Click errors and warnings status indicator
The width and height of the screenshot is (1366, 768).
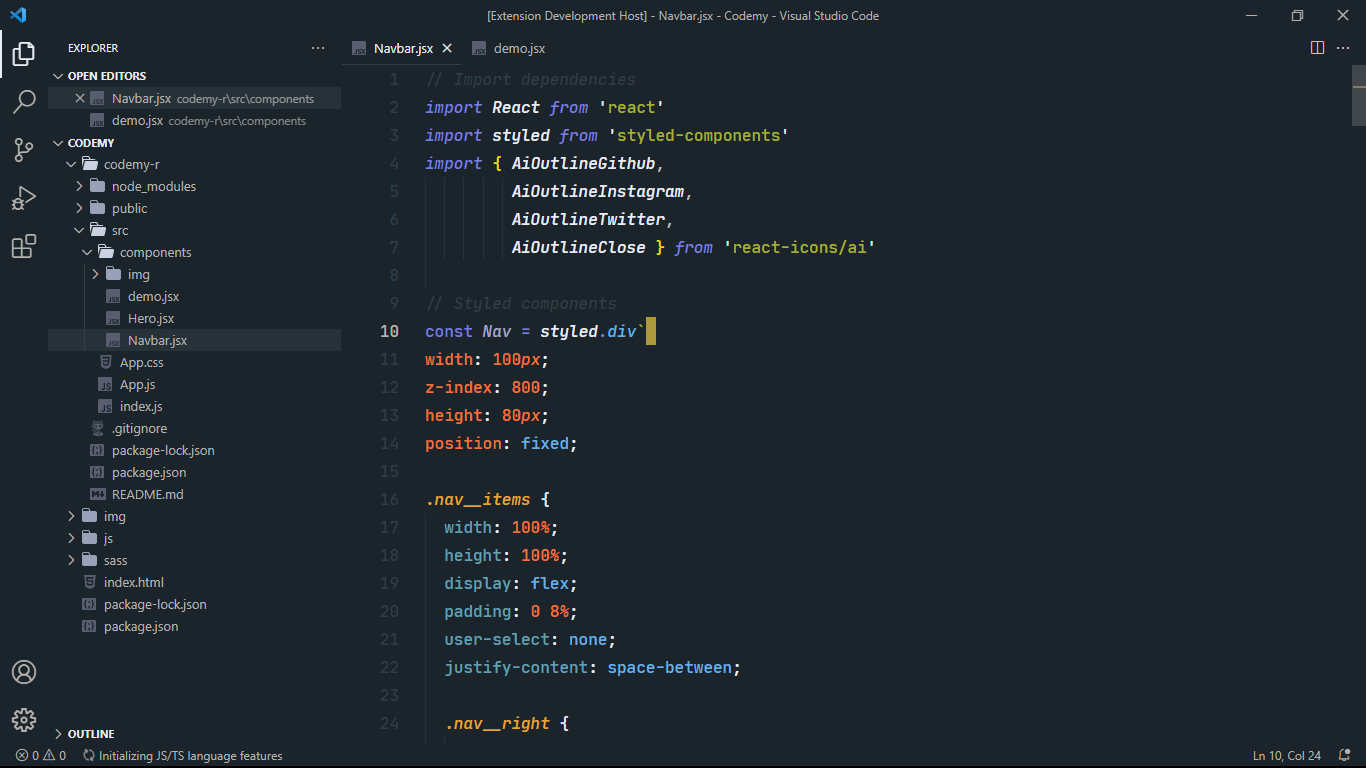(x=41, y=756)
